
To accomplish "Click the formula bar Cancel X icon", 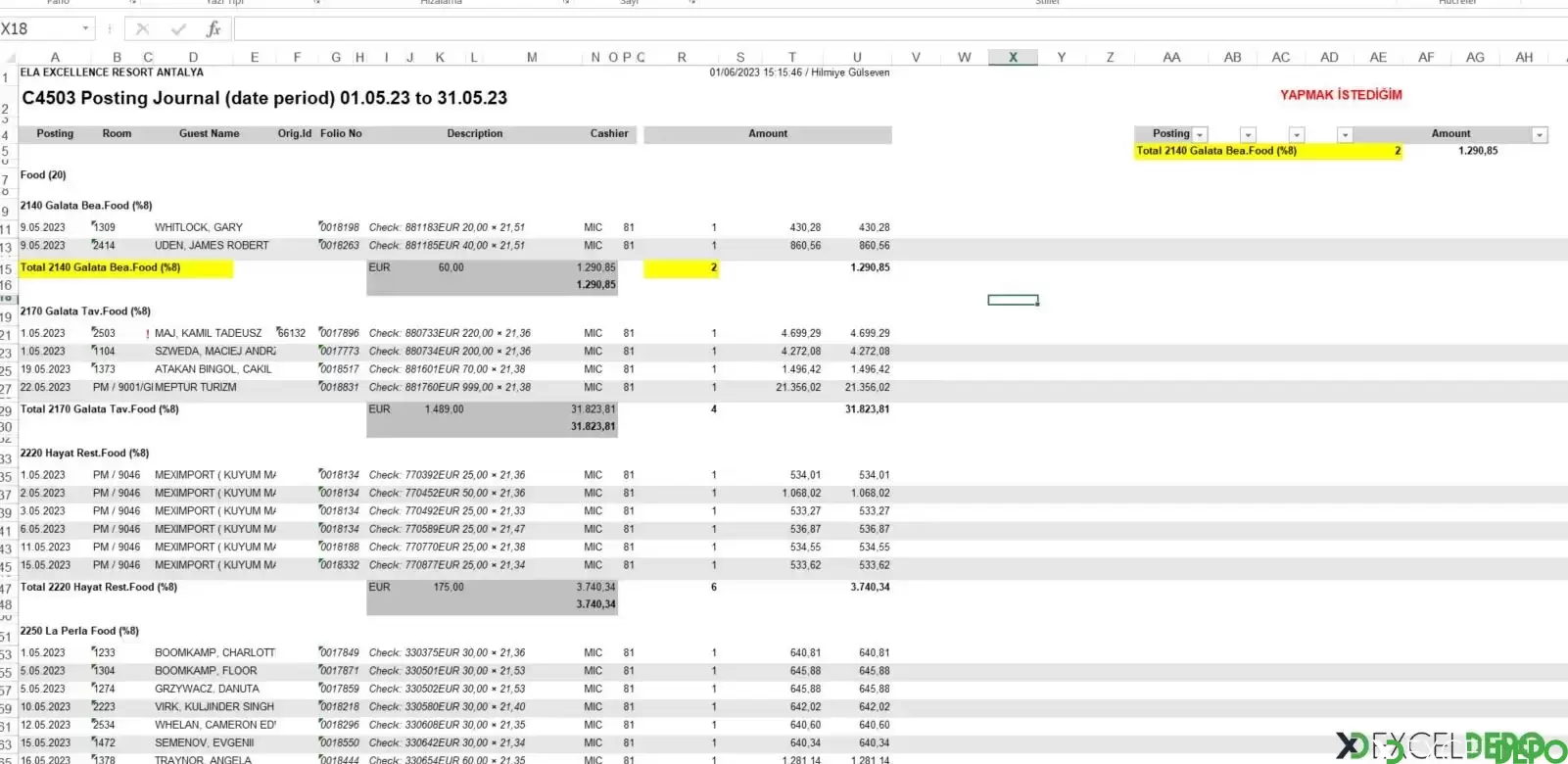I will 142,29.
